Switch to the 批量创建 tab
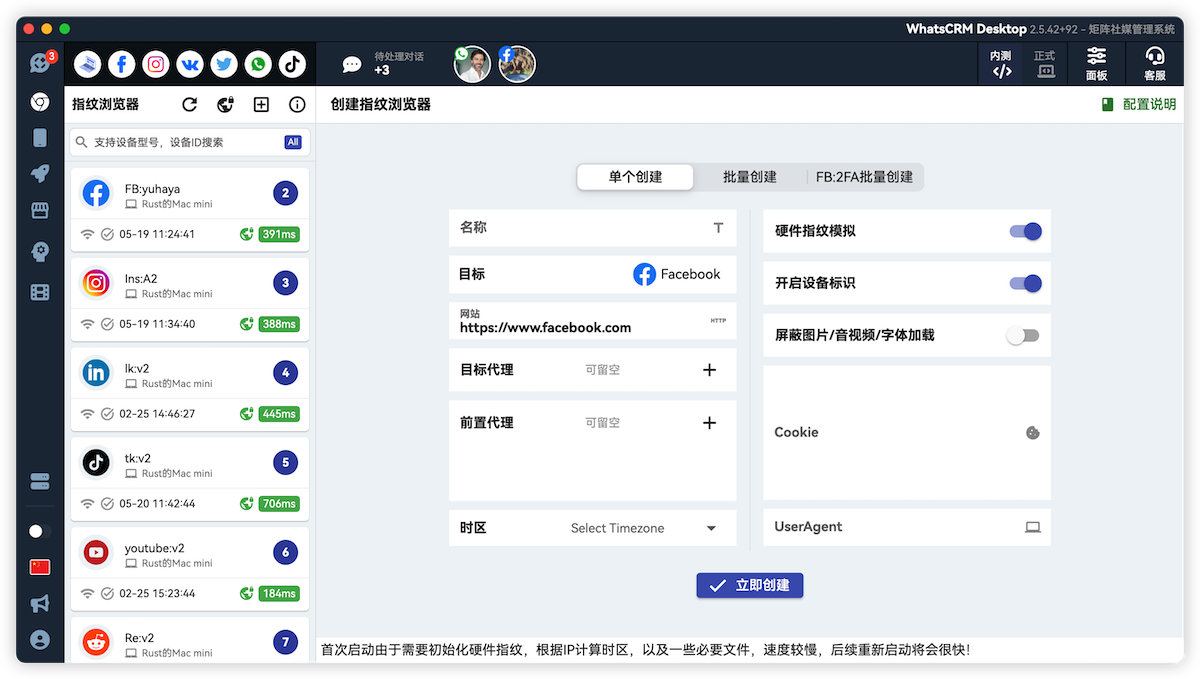Viewport: 1200px width, 679px height. click(x=750, y=177)
